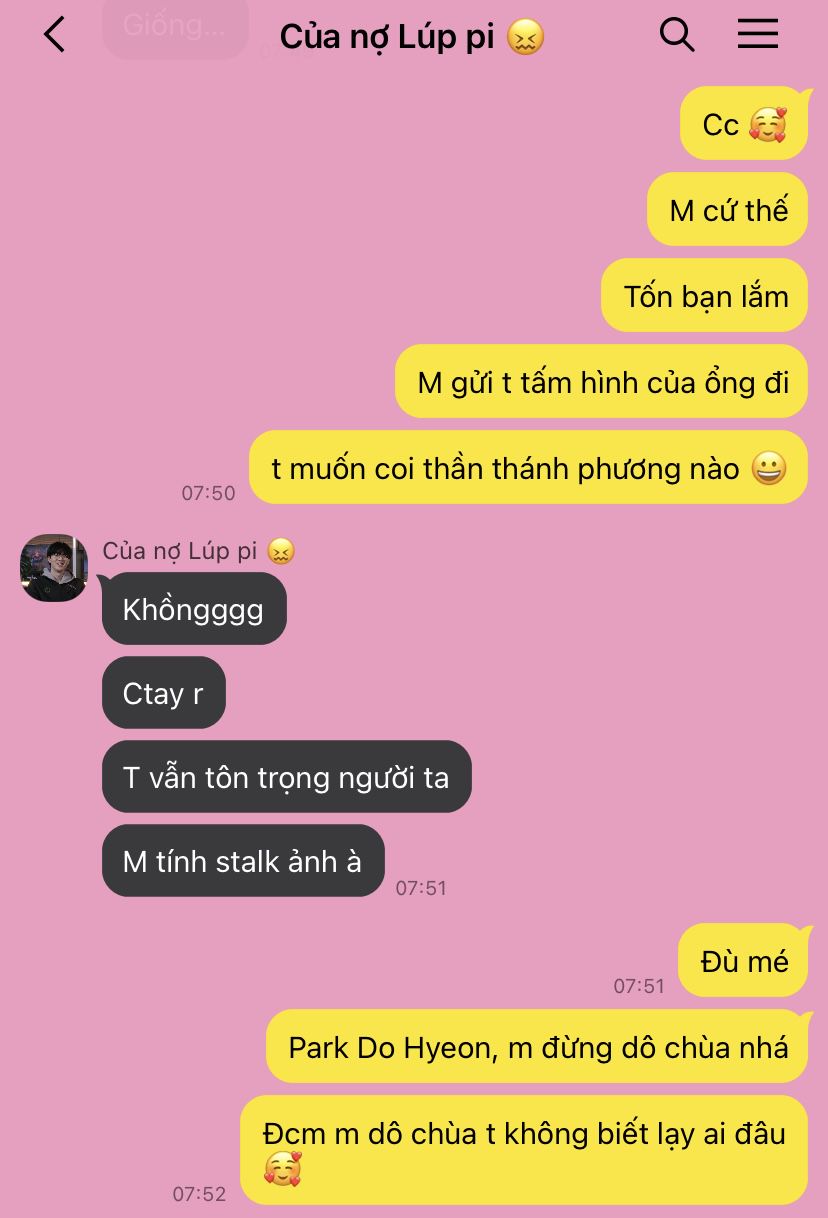
Task: Open the hamburger menu icon
Action: click(758, 35)
